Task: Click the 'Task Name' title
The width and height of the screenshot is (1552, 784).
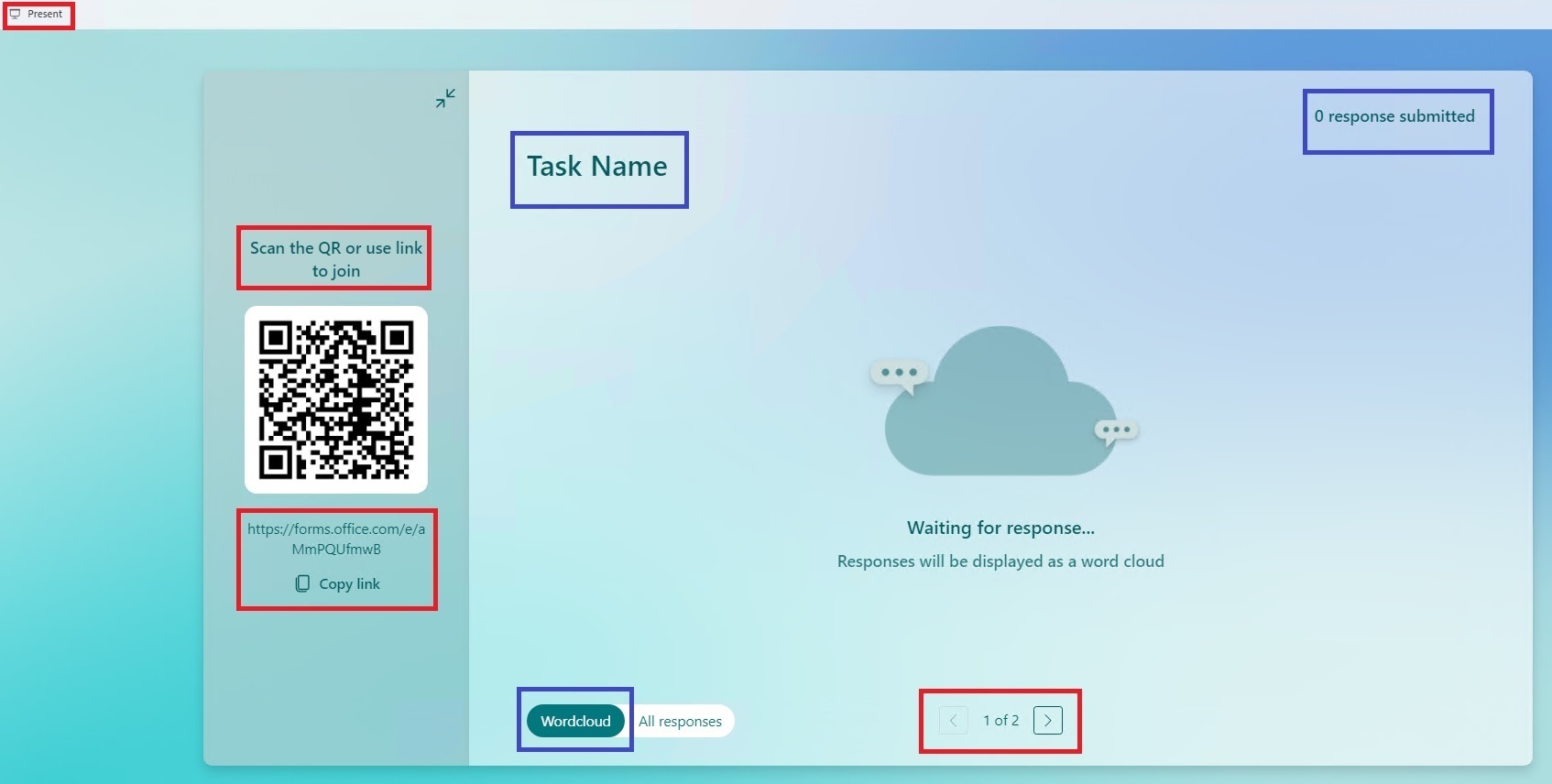Action: coord(597,166)
